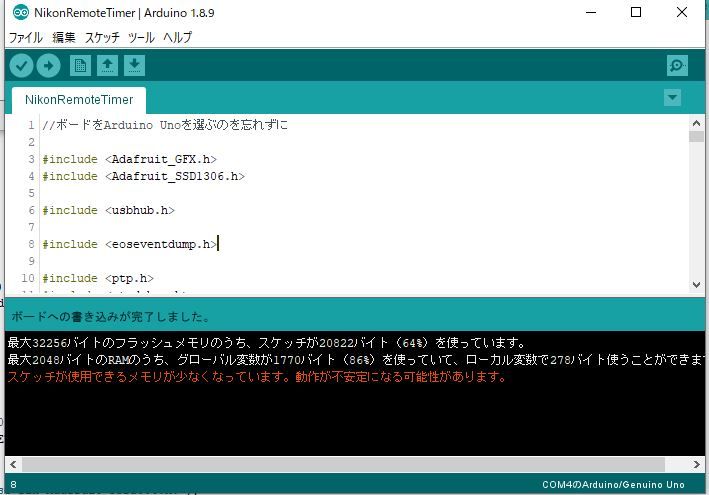The image size is (709, 495).
Task: Open a sketch with the up-arrow icon
Action: pos(107,66)
